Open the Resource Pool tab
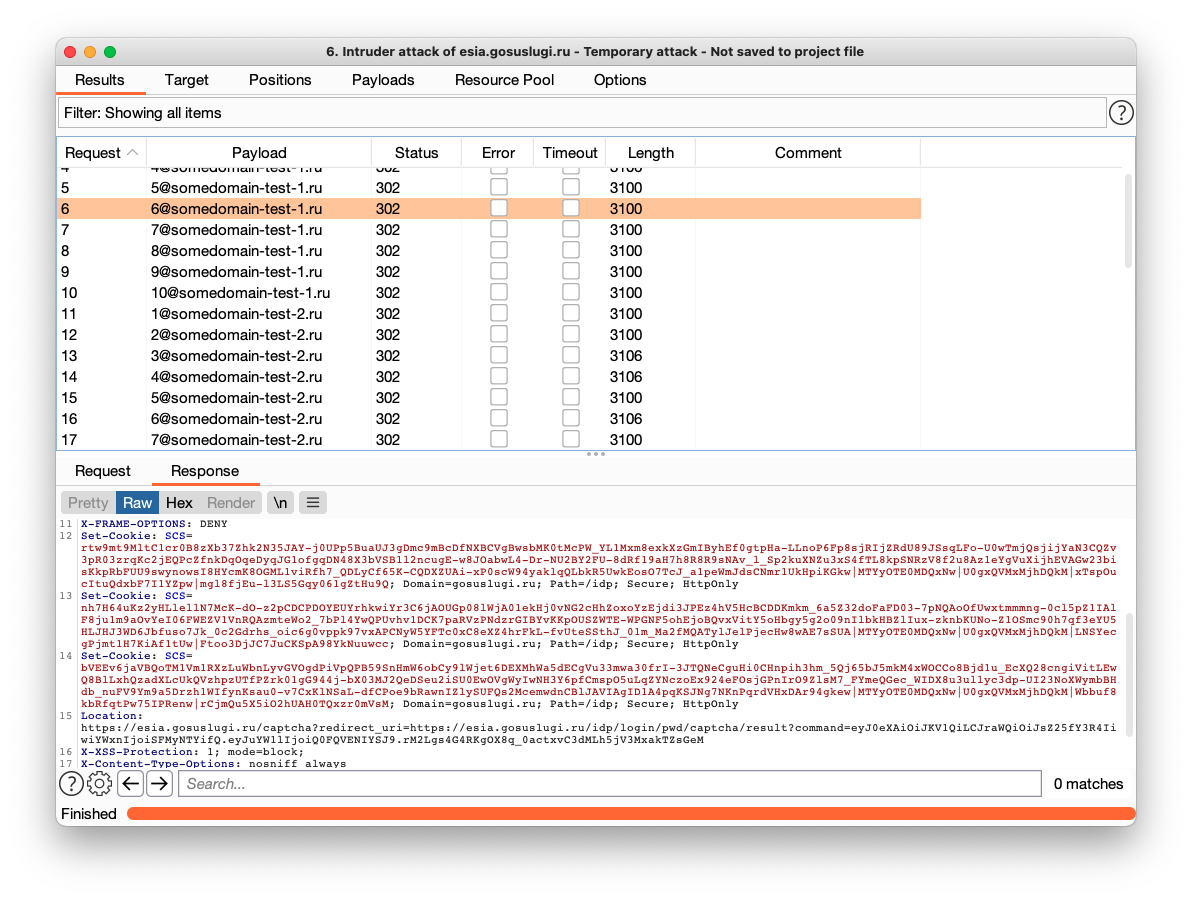Screen dimensions: 1192x900 [504, 80]
